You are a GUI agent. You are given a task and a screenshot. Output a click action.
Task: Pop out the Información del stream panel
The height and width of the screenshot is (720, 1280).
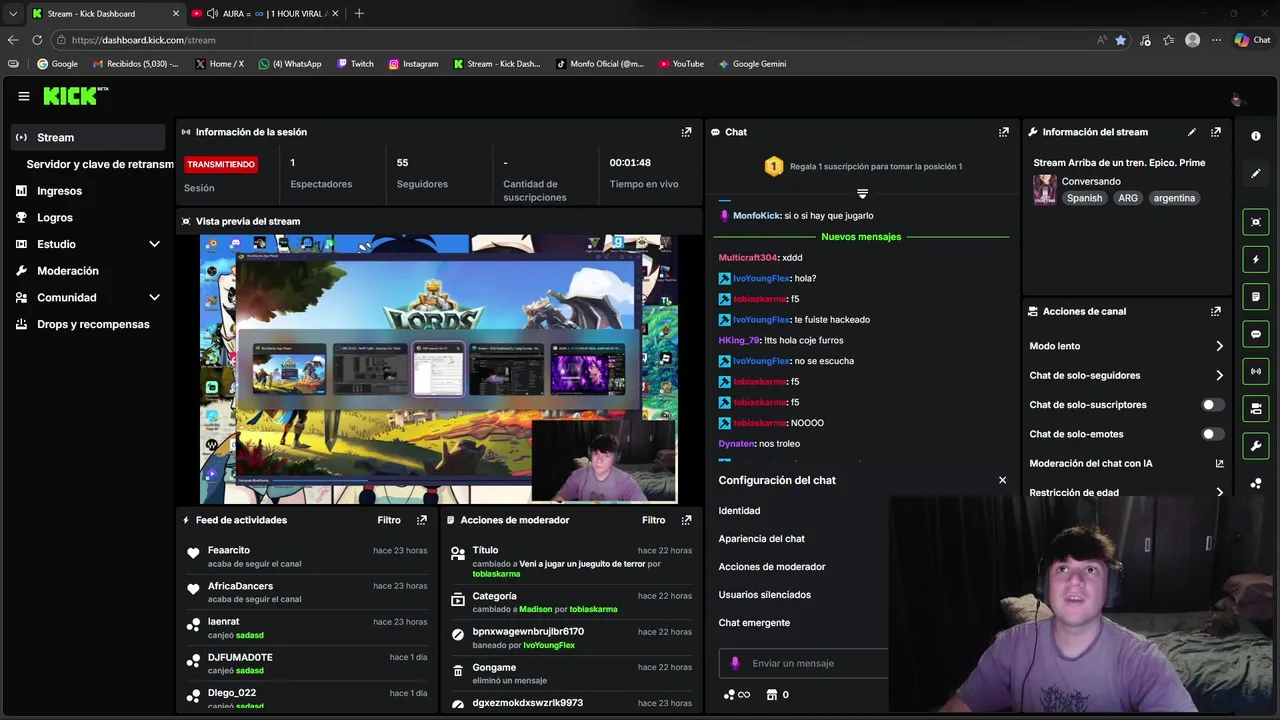click(1215, 132)
